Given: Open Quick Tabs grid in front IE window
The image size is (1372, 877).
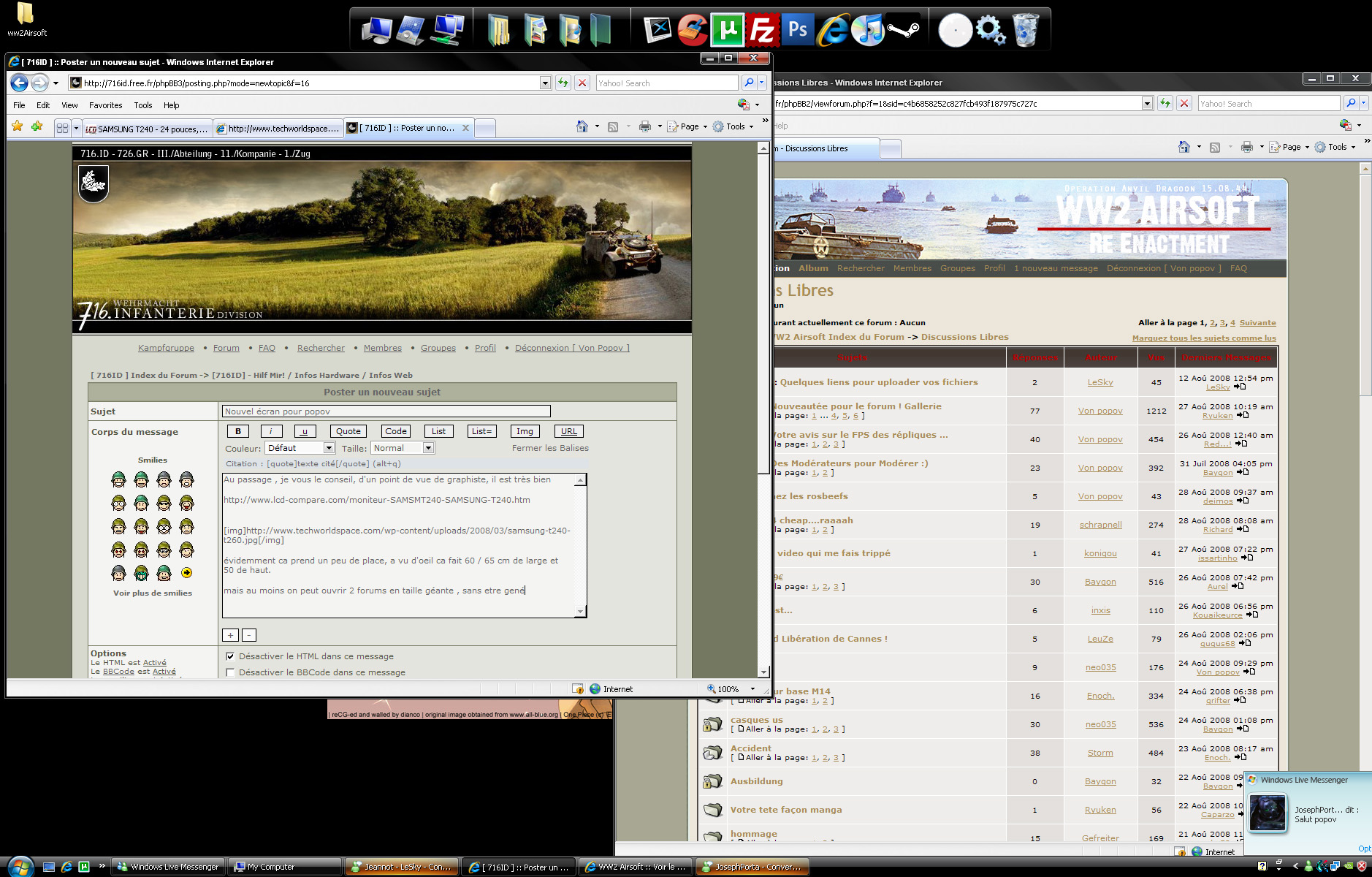Looking at the screenshot, I should tap(62, 128).
